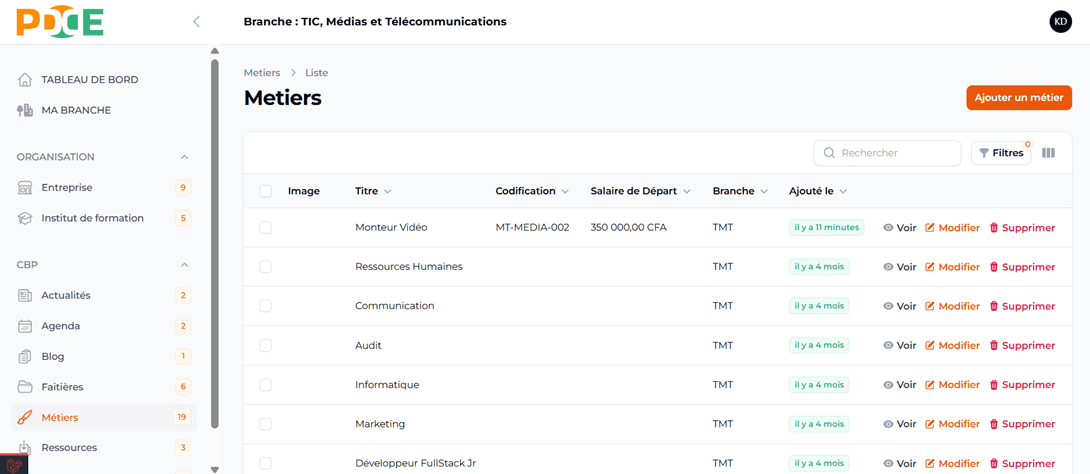
Task: Check the Informatique row checkbox
Action: click(x=266, y=384)
